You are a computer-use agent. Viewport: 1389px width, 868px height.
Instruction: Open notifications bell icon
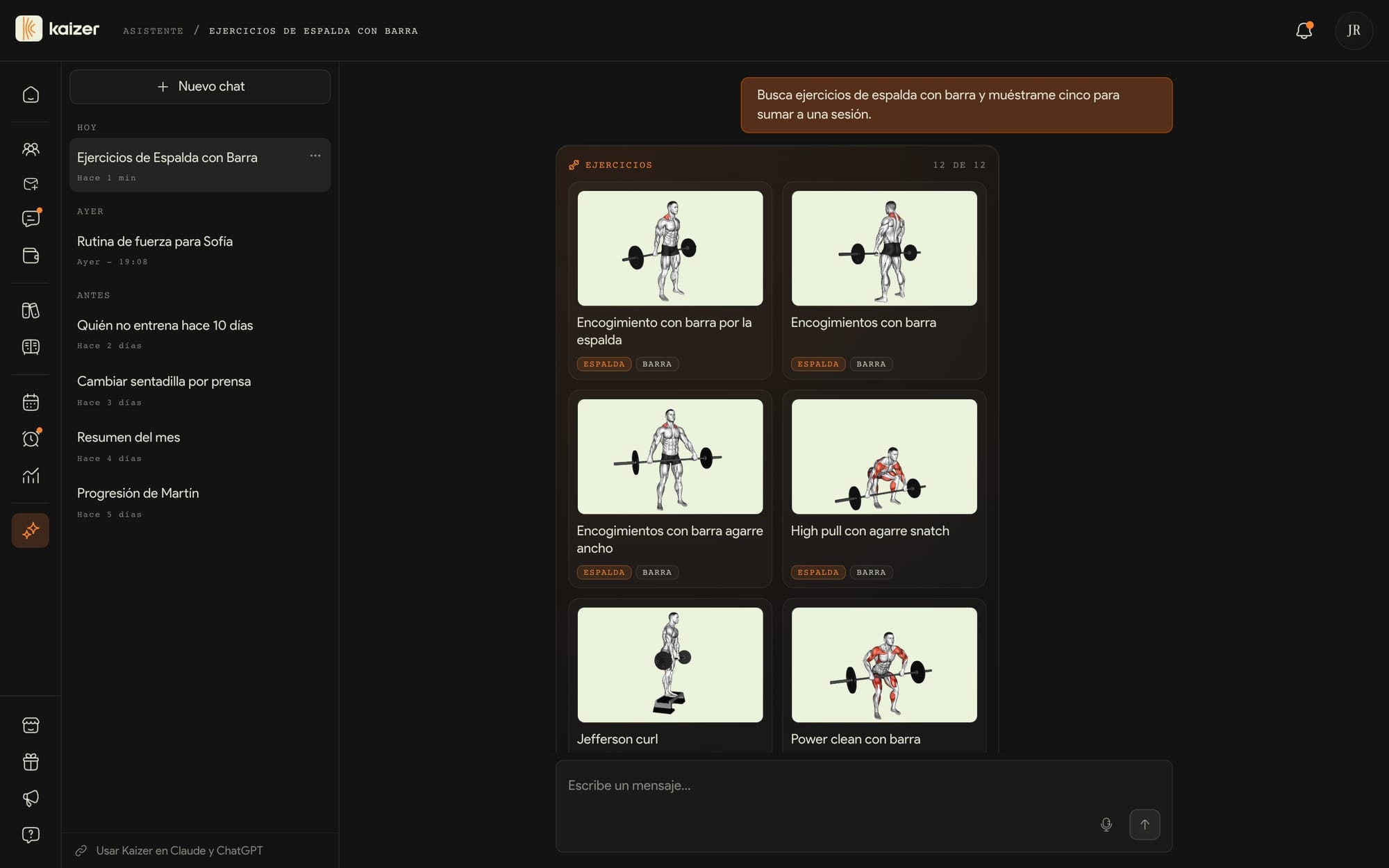click(x=1304, y=31)
